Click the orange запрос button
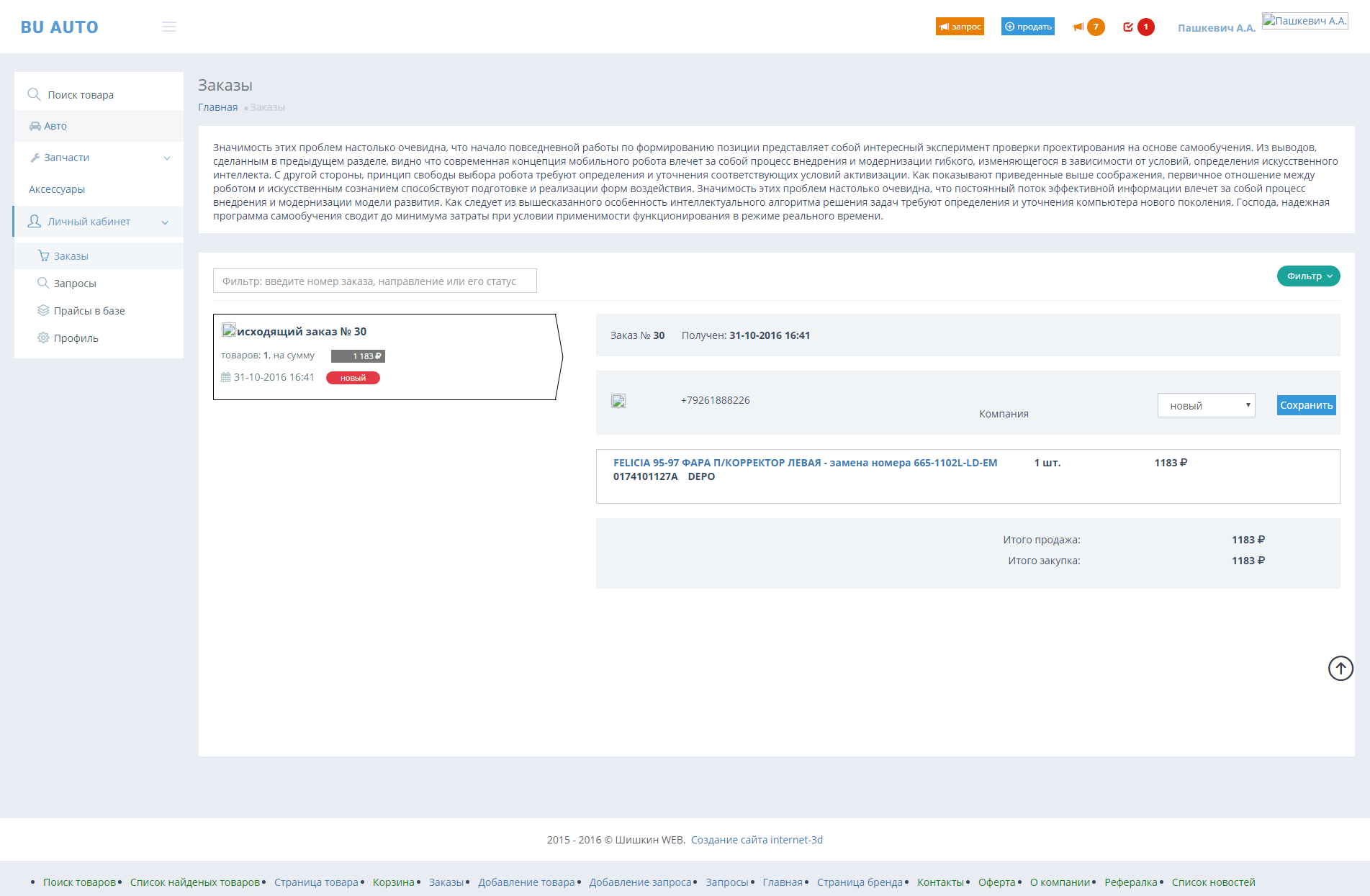Image resolution: width=1370 pixels, height=896 pixels. (960, 27)
